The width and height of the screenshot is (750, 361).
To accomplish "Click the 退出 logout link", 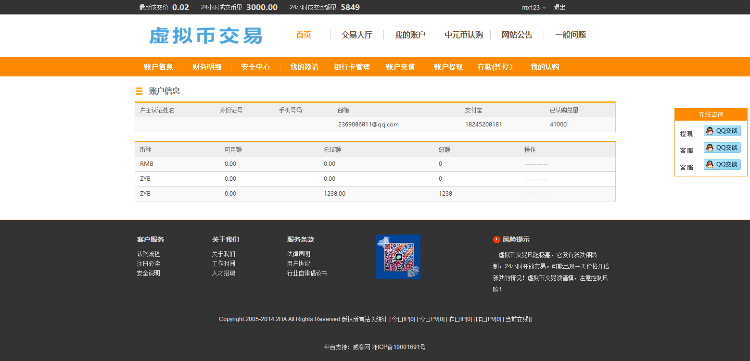I will pos(559,7).
